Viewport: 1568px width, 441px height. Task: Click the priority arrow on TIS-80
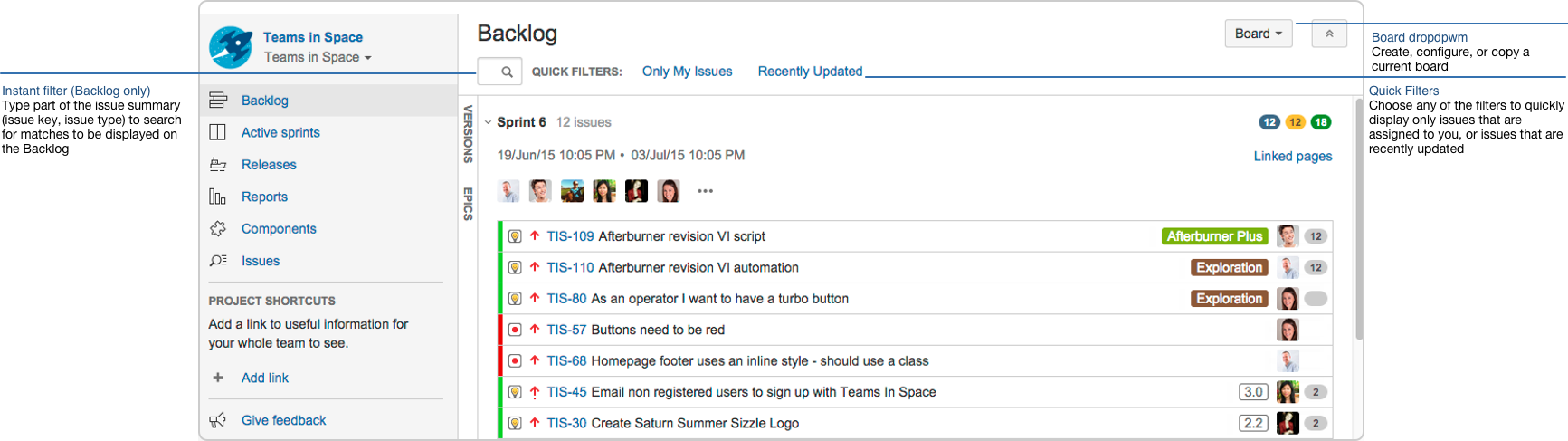click(535, 298)
